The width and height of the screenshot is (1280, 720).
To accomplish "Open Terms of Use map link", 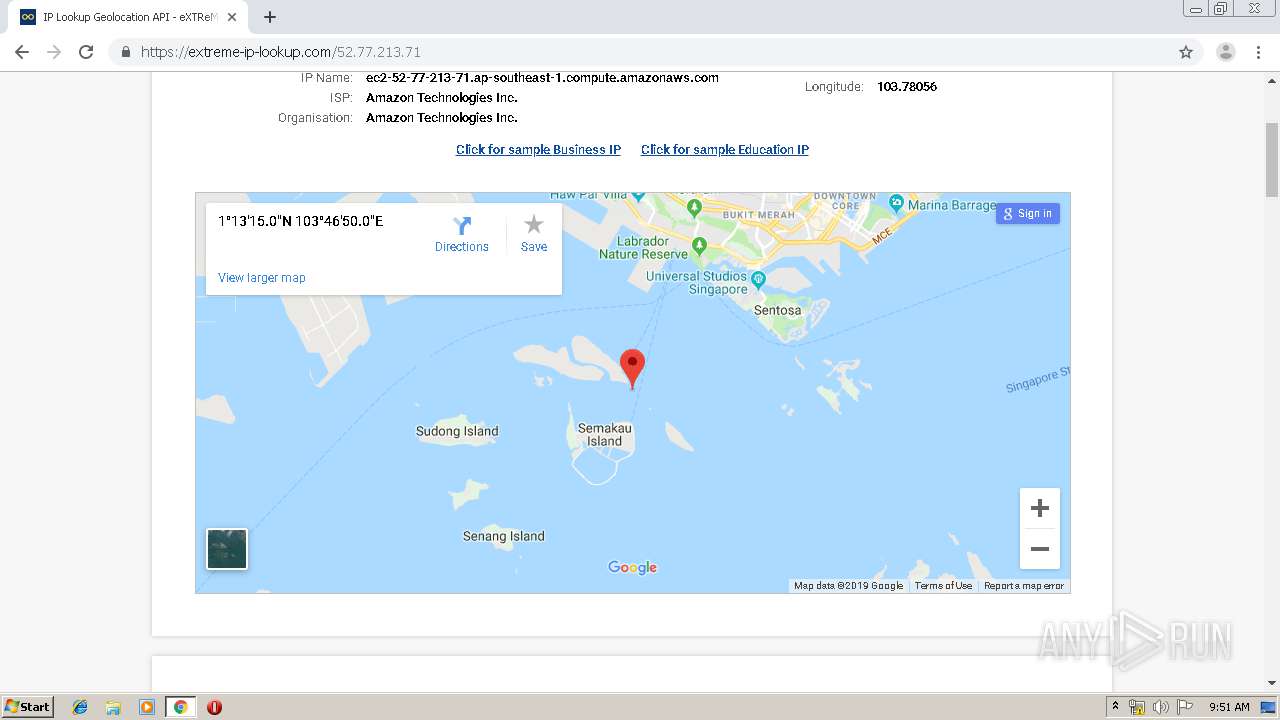I will click(943, 586).
